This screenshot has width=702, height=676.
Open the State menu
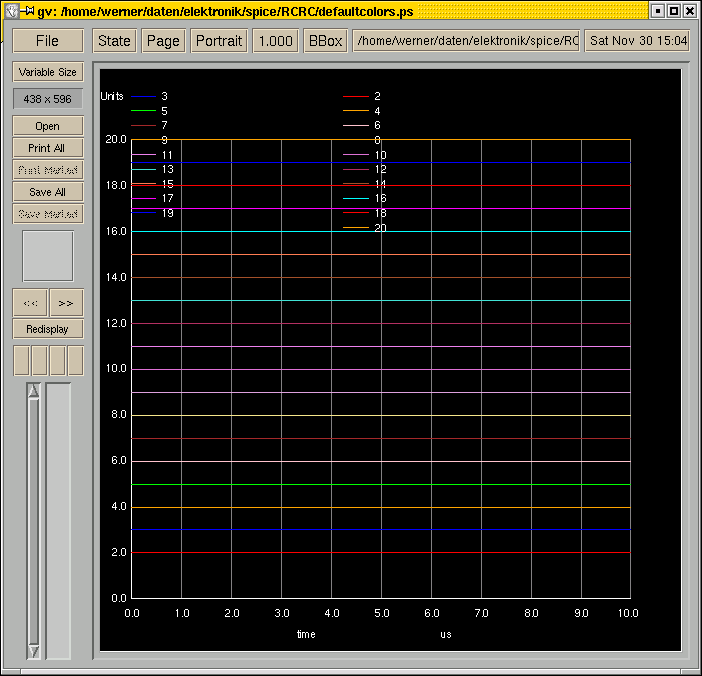[114, 41]
